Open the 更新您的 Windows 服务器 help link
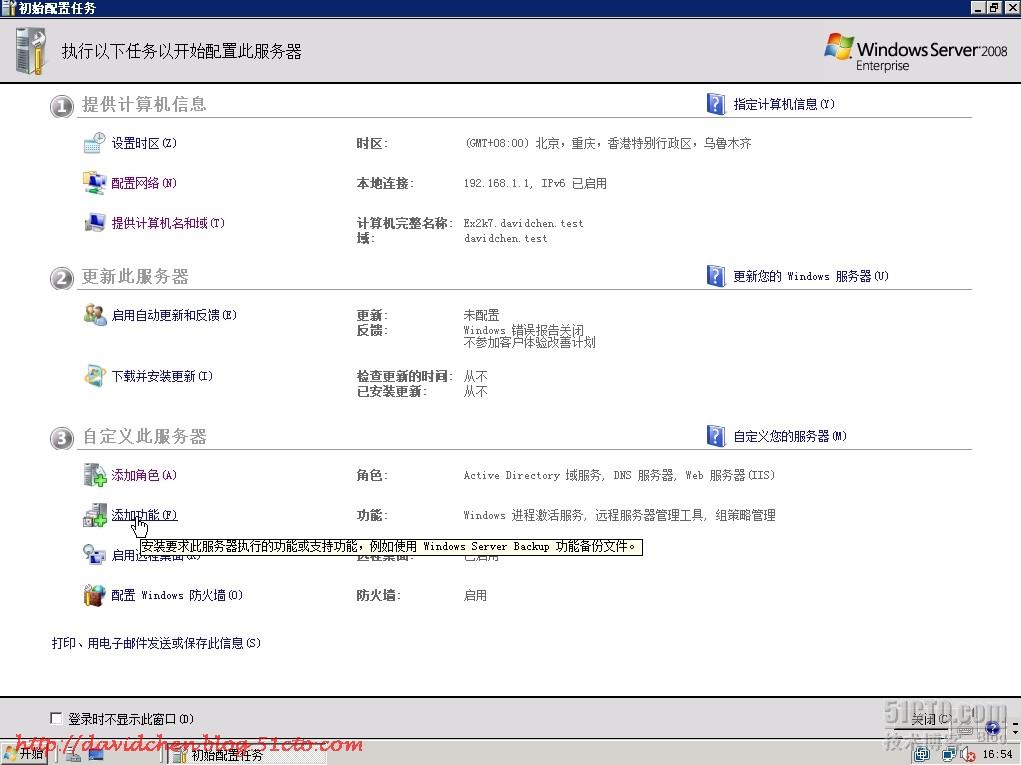Screen dimensions: 1021x765 pyautogui.click(x=809, y=276)
